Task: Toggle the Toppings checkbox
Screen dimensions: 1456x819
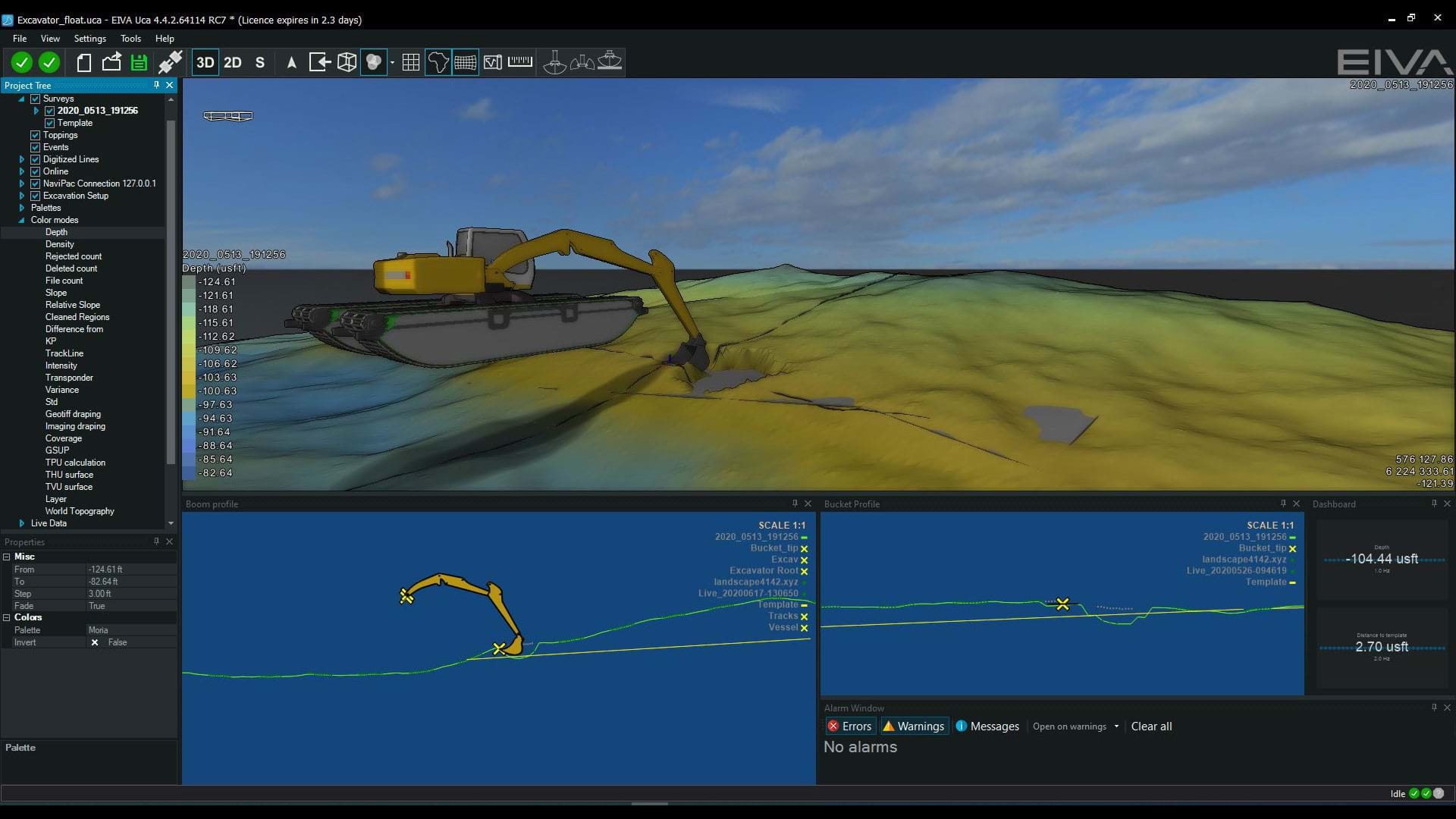Action: (x=35, y=135)
